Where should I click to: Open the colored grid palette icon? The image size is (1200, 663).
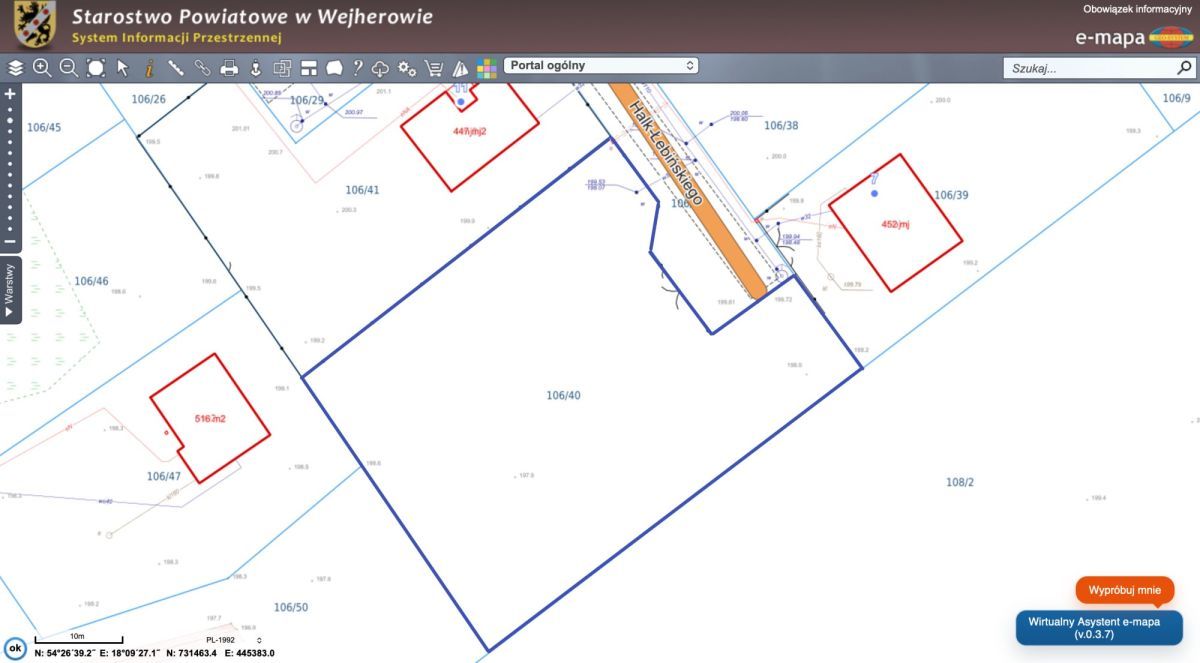coord(487,68)
